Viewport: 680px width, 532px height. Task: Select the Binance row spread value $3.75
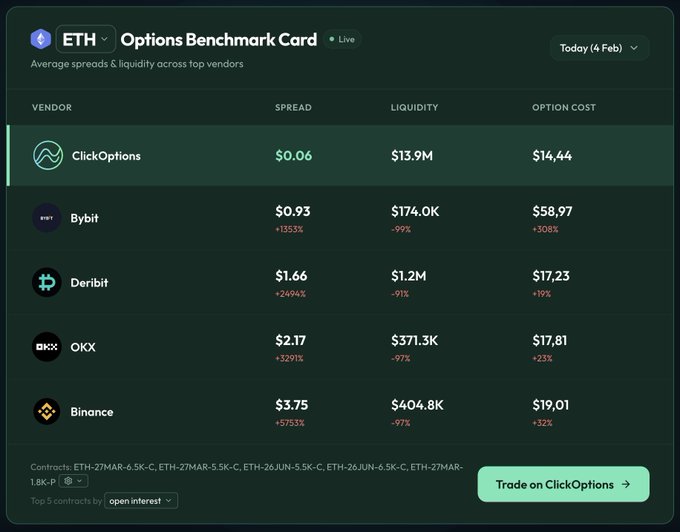coord(292,405)
